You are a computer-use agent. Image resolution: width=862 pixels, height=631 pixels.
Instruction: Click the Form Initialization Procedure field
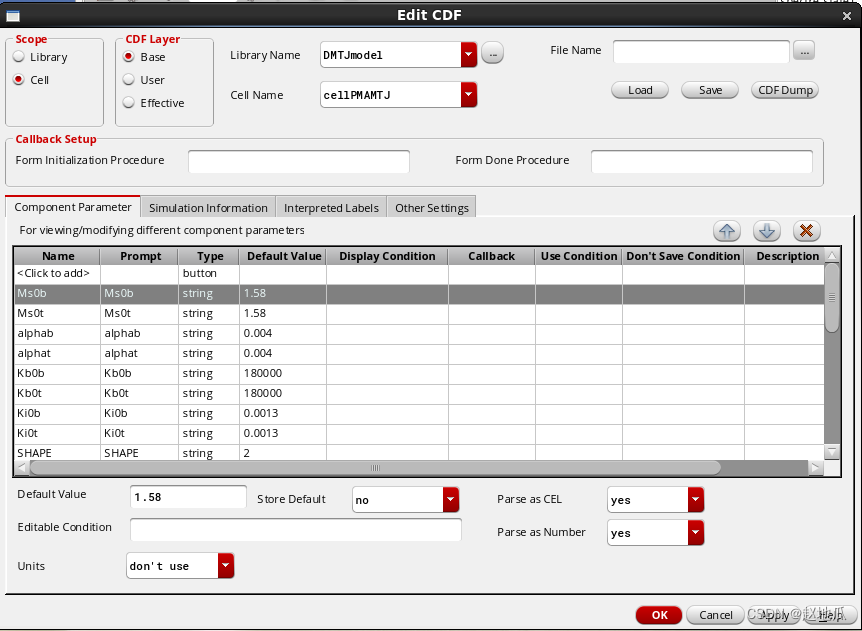(299, 162)
